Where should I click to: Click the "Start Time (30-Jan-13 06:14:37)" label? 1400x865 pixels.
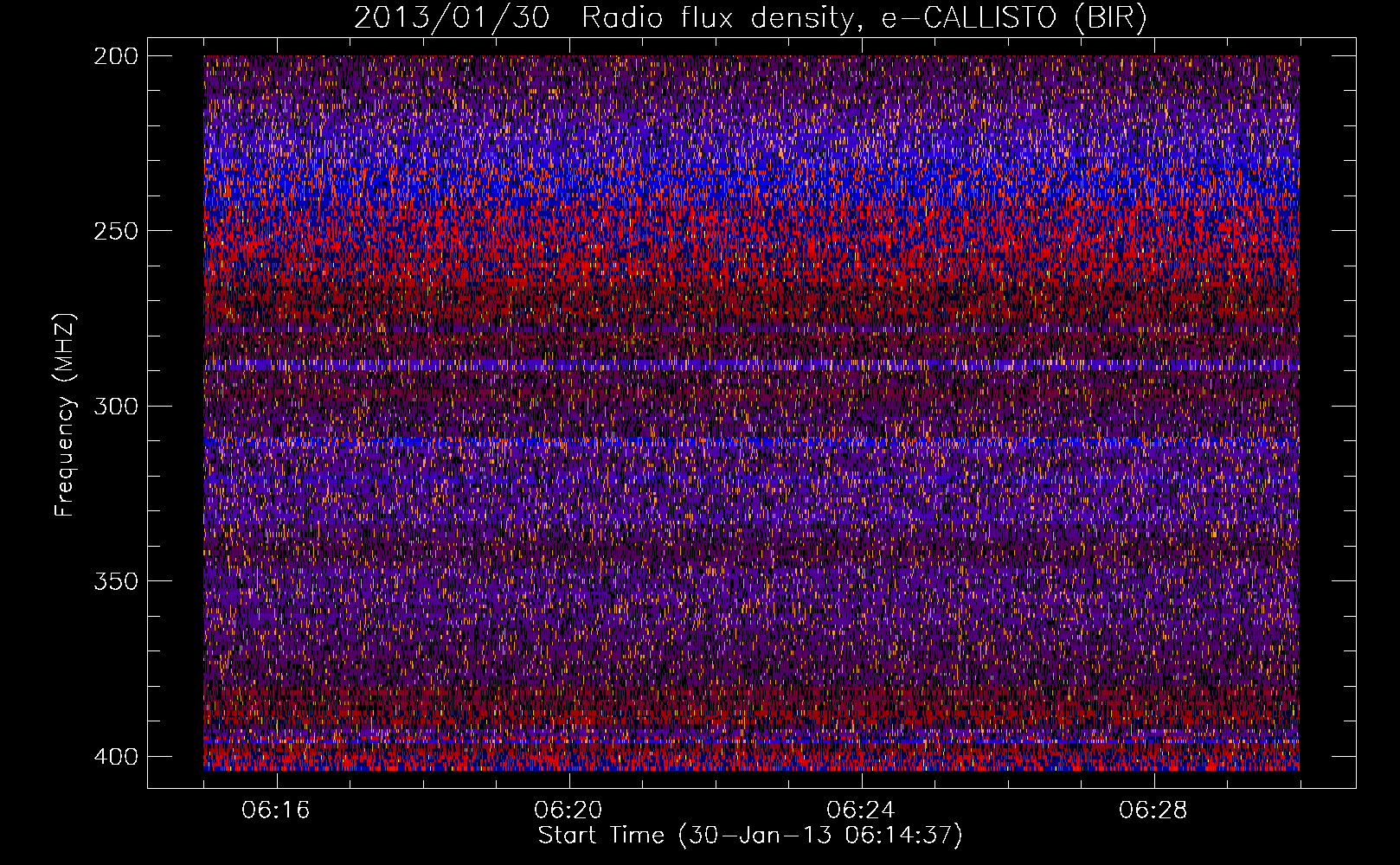click(750, 836)
